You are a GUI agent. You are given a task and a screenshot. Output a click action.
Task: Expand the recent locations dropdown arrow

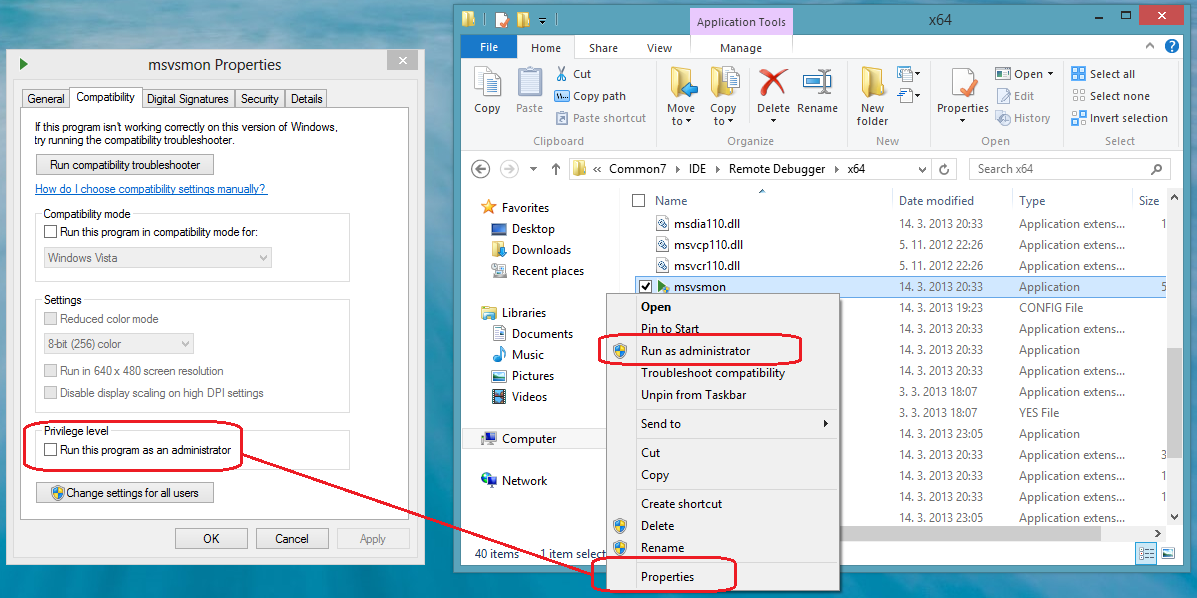point(533,169)
